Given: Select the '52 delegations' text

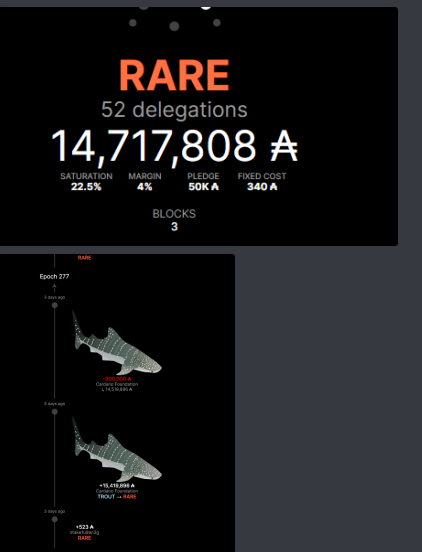Looking at the screenshot, I should pyautogui.click(x=174, y=109).
